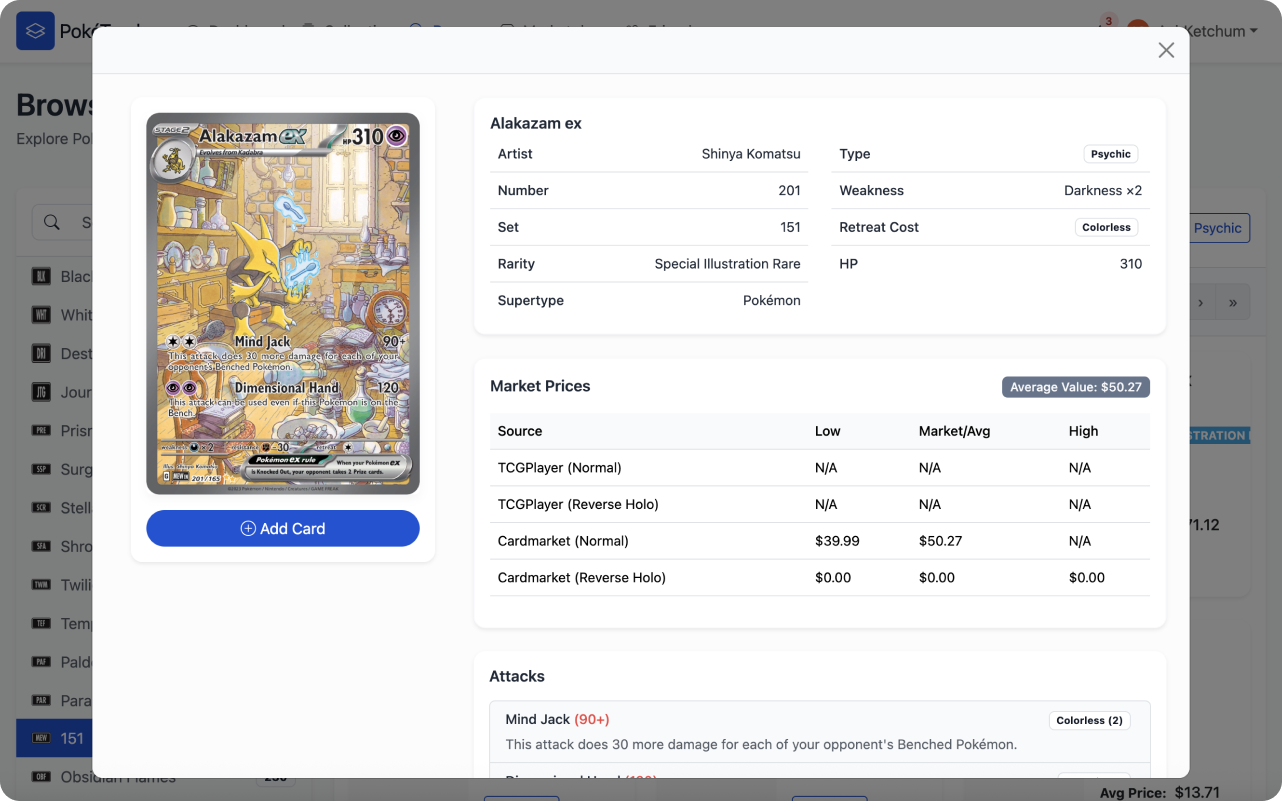
Task: Close the Alakazam ex card details dialog
Action: tap(1166, 50)
